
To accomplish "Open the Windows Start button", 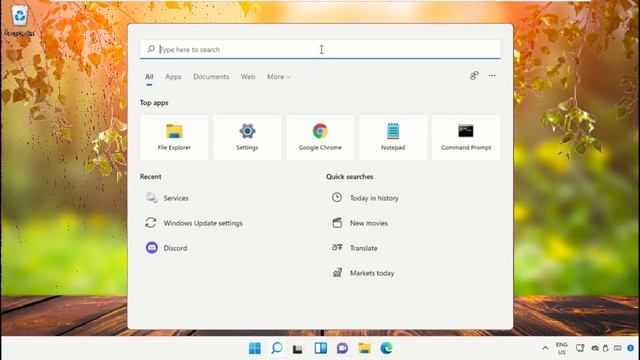I will [255, 348].
